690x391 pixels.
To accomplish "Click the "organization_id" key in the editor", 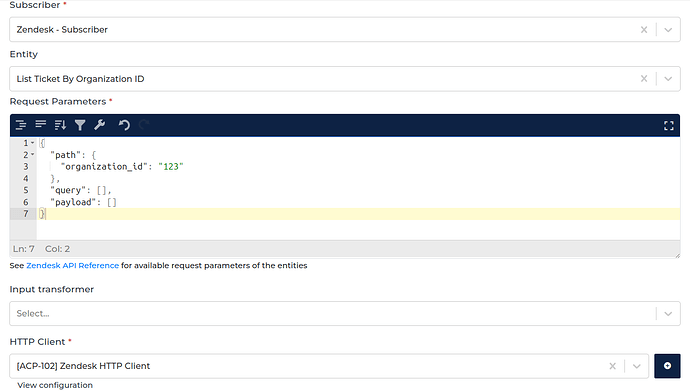I will pyautogui.click(x=104, y=167).
